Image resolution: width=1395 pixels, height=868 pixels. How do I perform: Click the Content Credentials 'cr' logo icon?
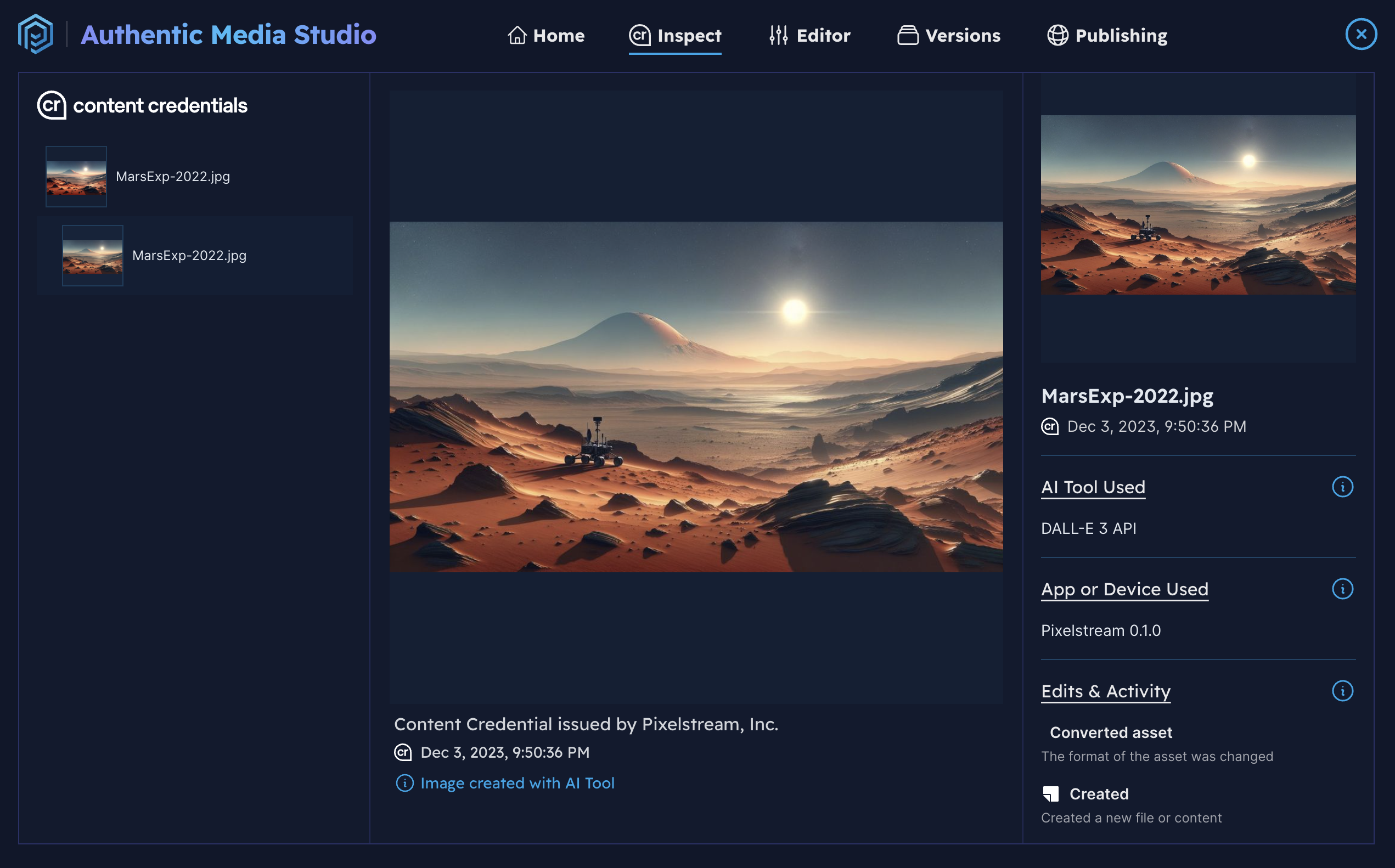[52, 105]
